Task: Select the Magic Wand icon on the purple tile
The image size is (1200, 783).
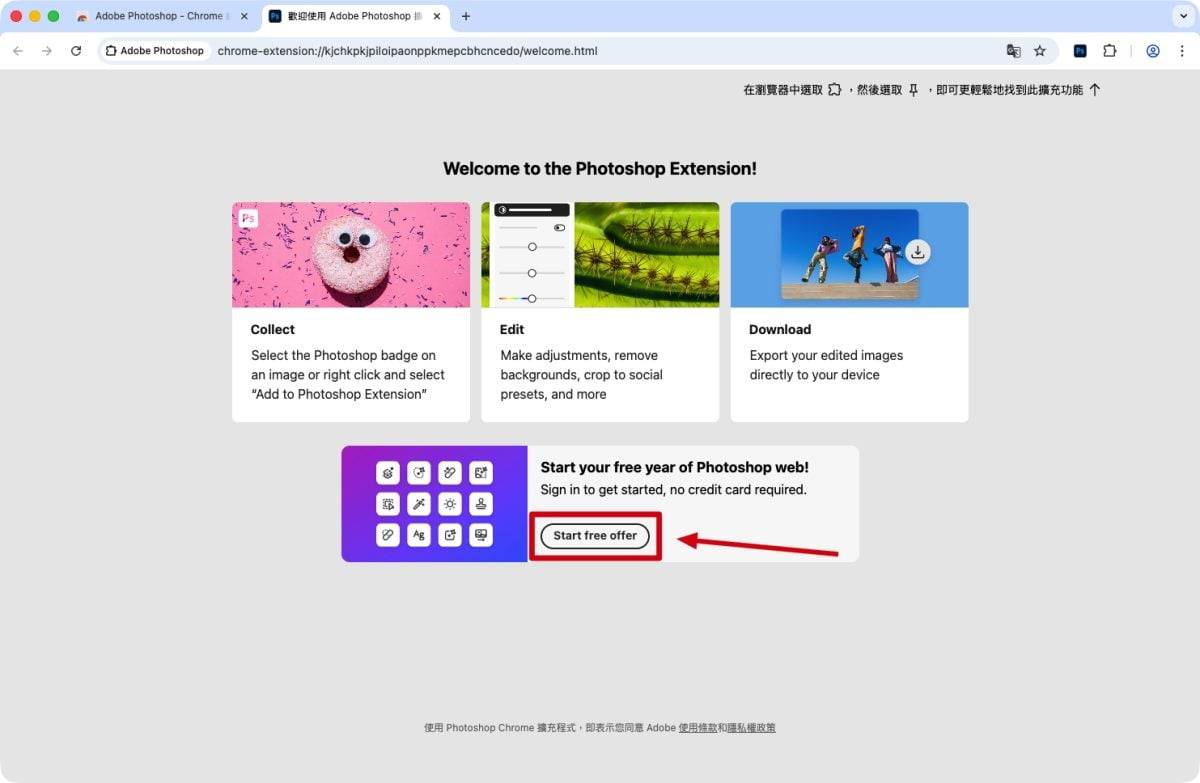Action: [x=419, y=503]
